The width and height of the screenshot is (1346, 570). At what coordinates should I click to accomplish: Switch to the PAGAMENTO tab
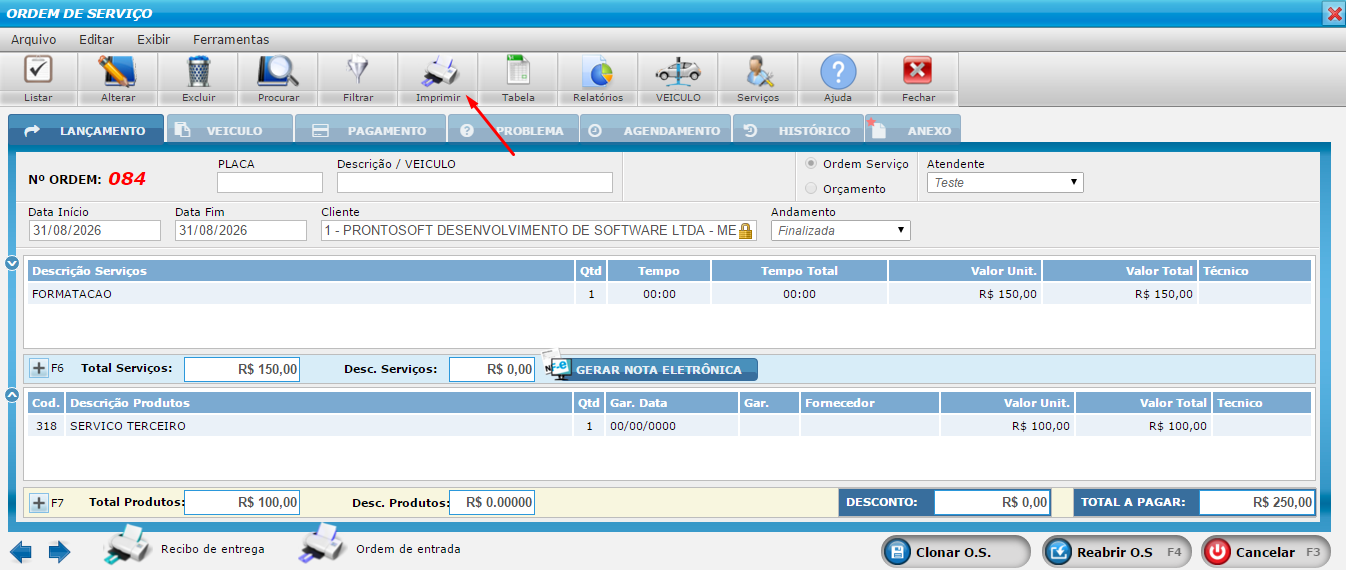tap(371, 130)
